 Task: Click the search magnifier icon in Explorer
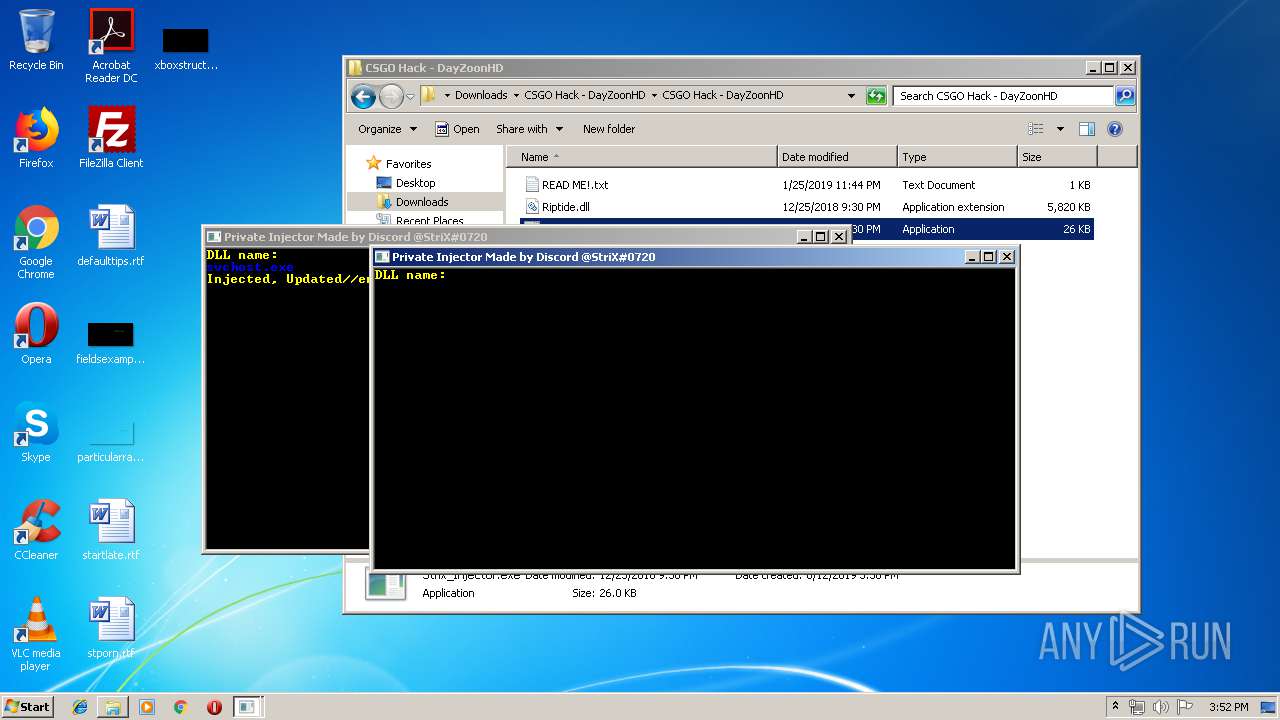point(1124,96)
